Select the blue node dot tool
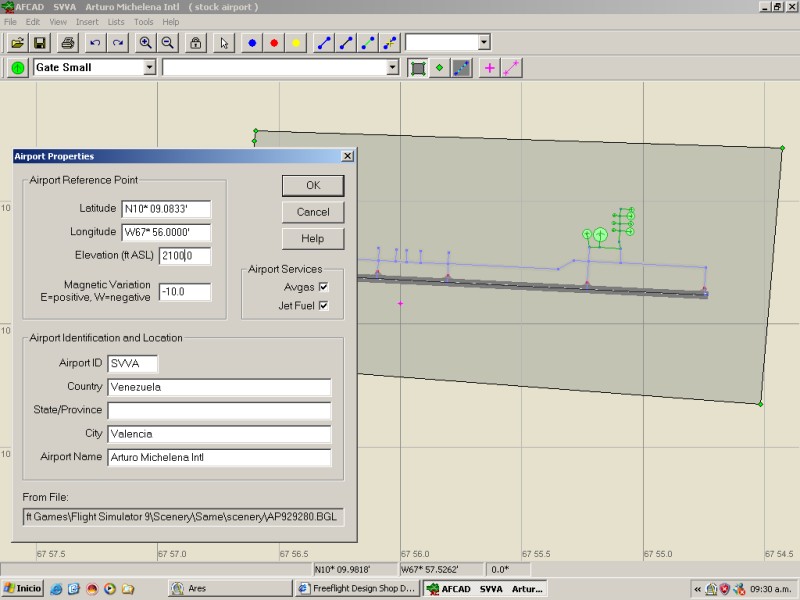Screen dimensions: 800x600 tap(252, 43)
